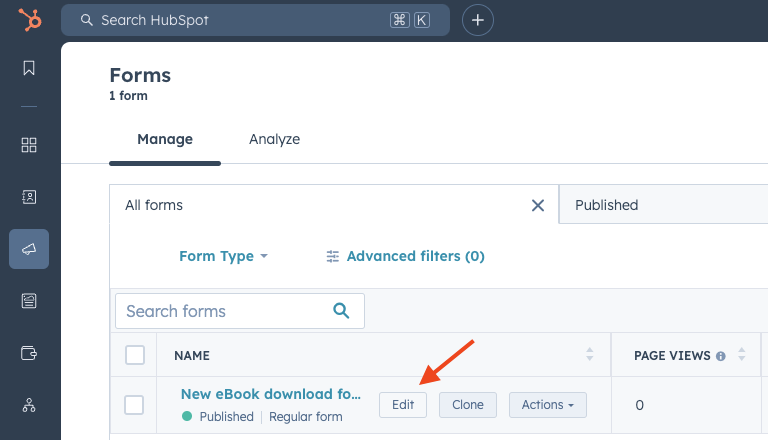
Task: Expand the Form Type dropdown
Action: 223,256
